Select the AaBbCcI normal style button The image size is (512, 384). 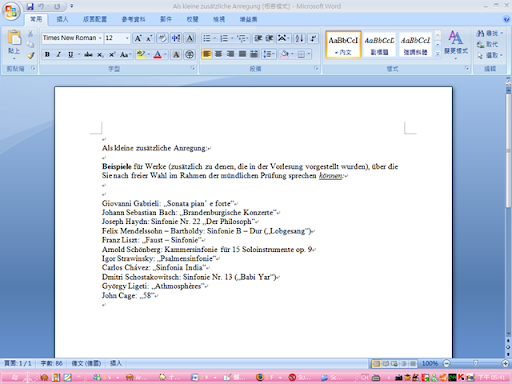coord(343,44)
